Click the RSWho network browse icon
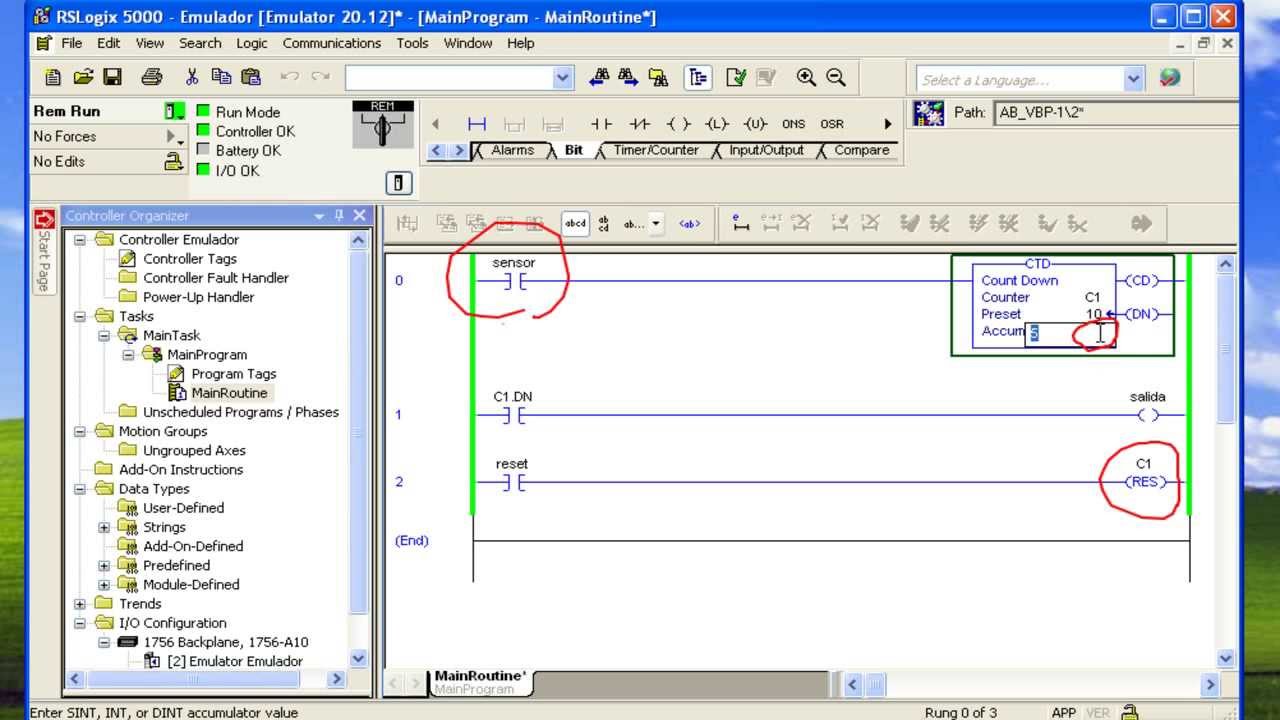The image size is (1280, 720). tap(929, 112)
